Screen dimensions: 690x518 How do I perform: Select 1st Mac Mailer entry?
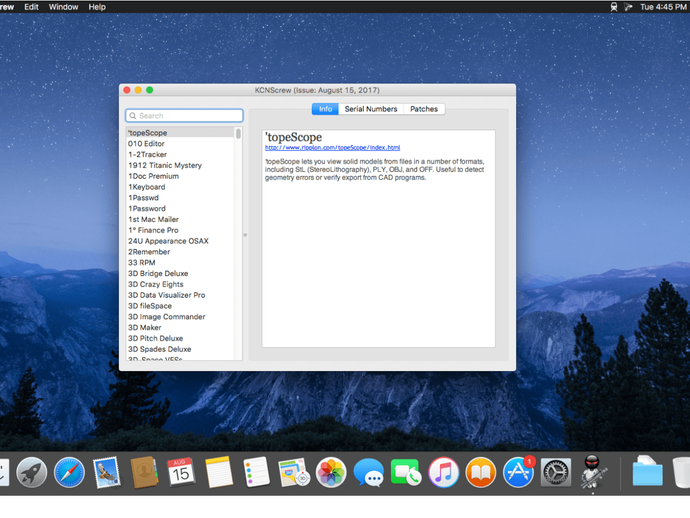(x=180, y=219)
